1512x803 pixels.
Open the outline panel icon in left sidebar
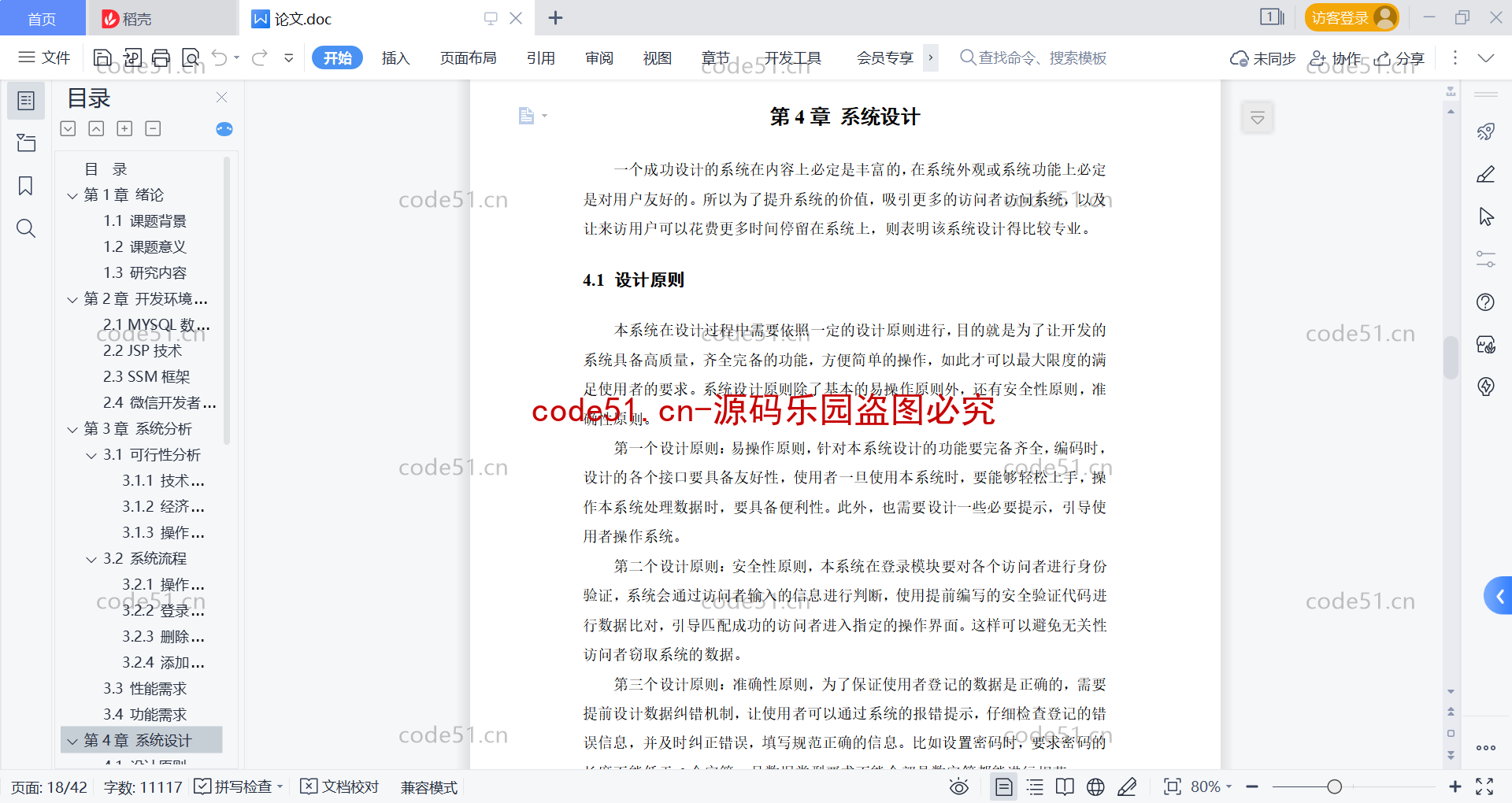coord(26,101)
